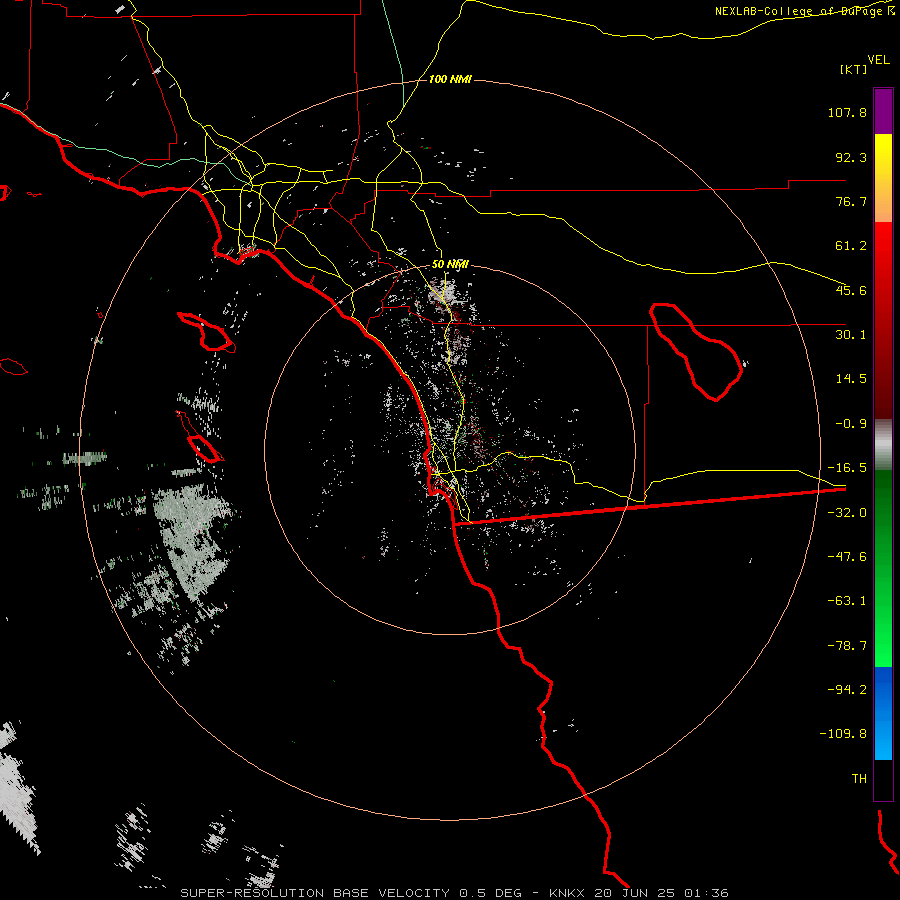The width and height of the screenshot is (900, 900).
Task: Click the 50 NMI range ring label
Action: click(450, 264)
